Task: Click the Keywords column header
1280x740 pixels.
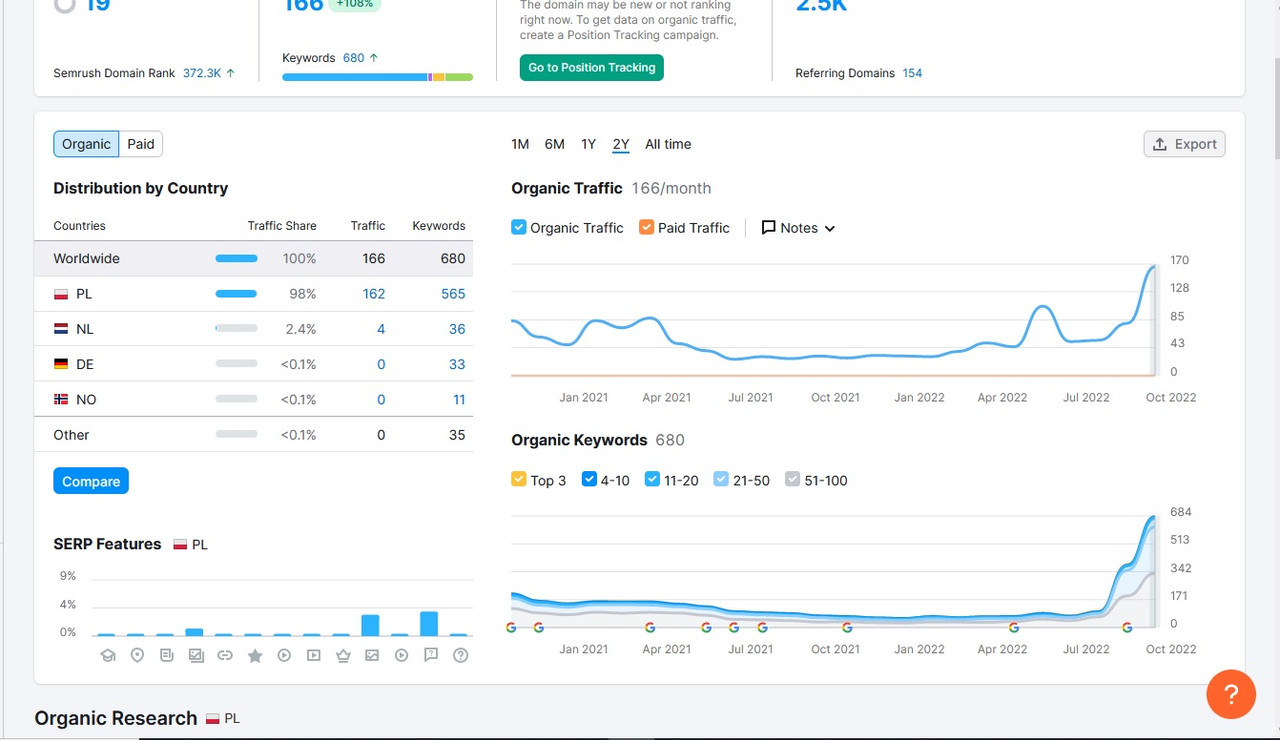Action: point(439,226)
